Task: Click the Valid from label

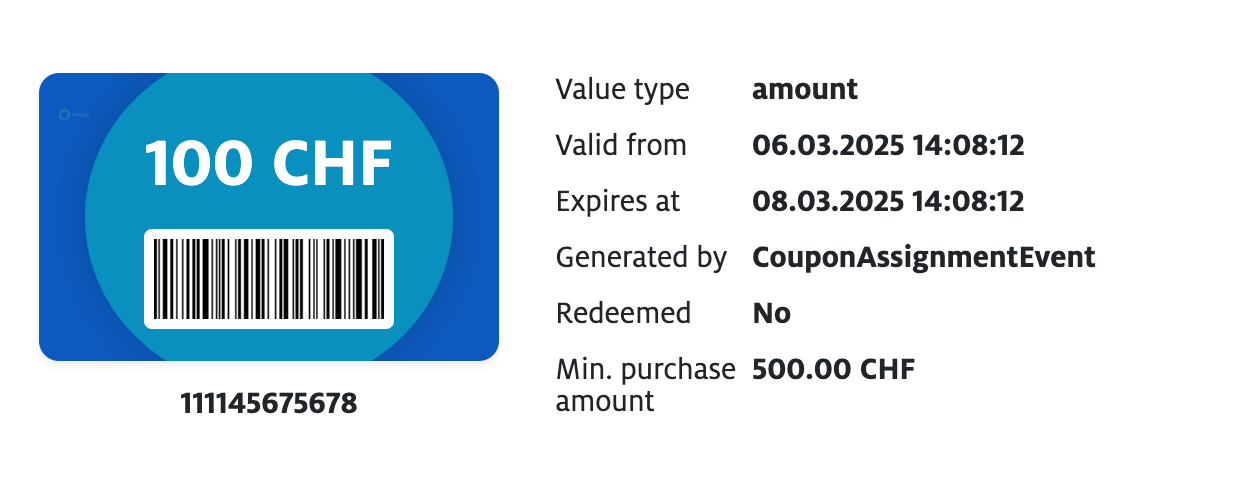Action: click(621, 146)
